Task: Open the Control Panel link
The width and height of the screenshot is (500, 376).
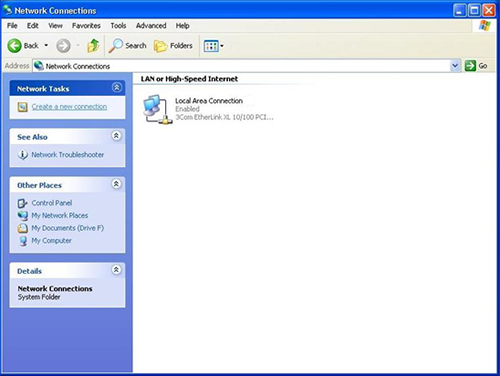Action: point(52,203)
